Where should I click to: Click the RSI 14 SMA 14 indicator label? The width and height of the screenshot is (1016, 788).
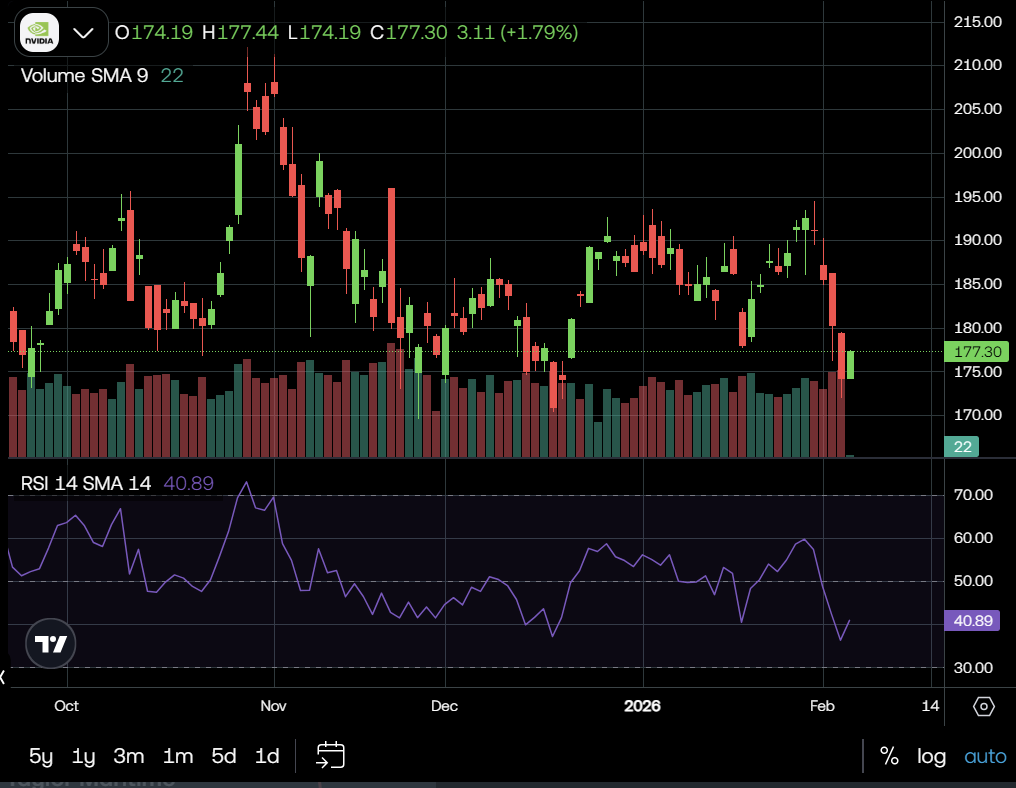(x=86, y=483)
